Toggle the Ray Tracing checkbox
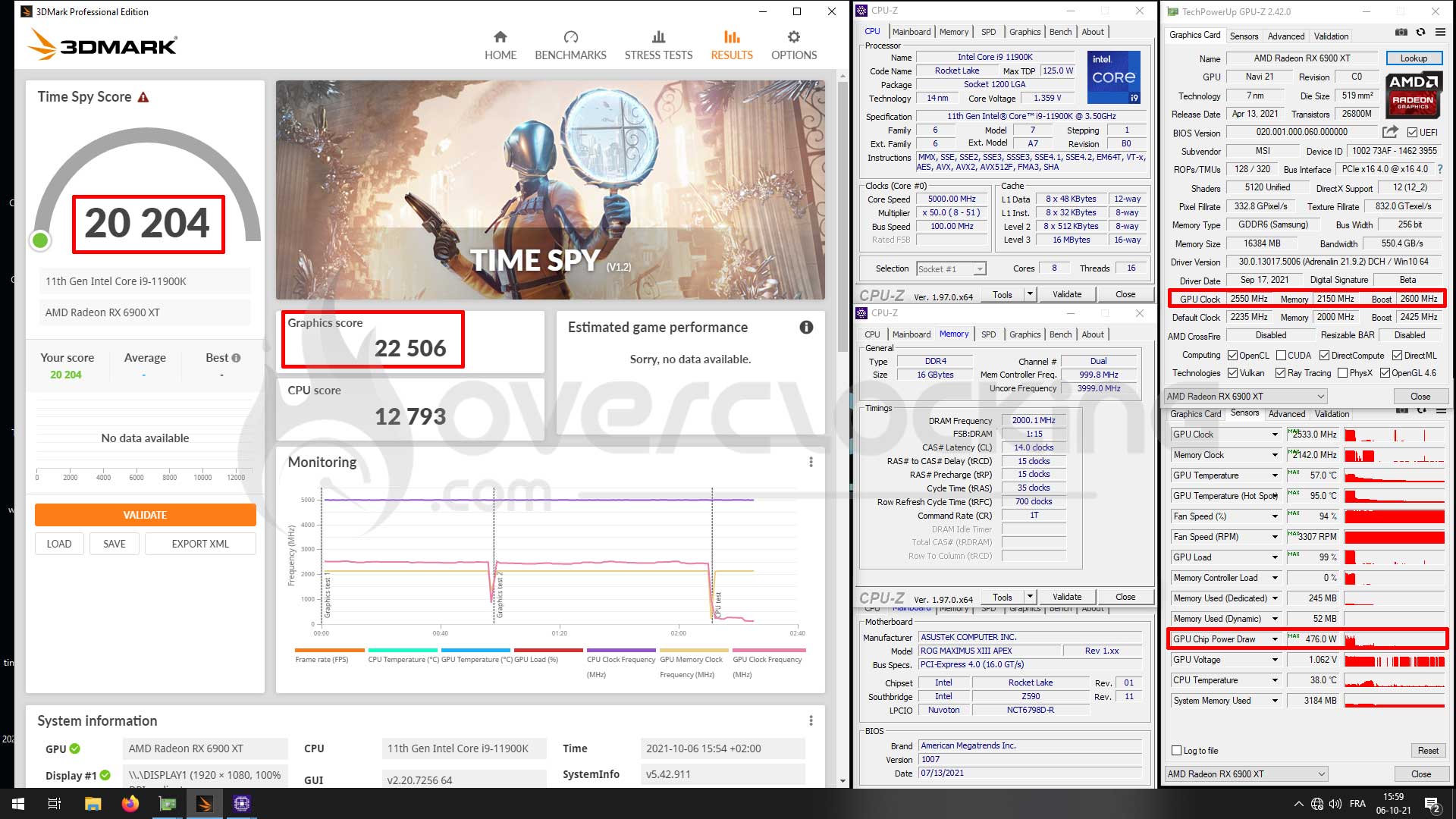 pos(1280,373)
